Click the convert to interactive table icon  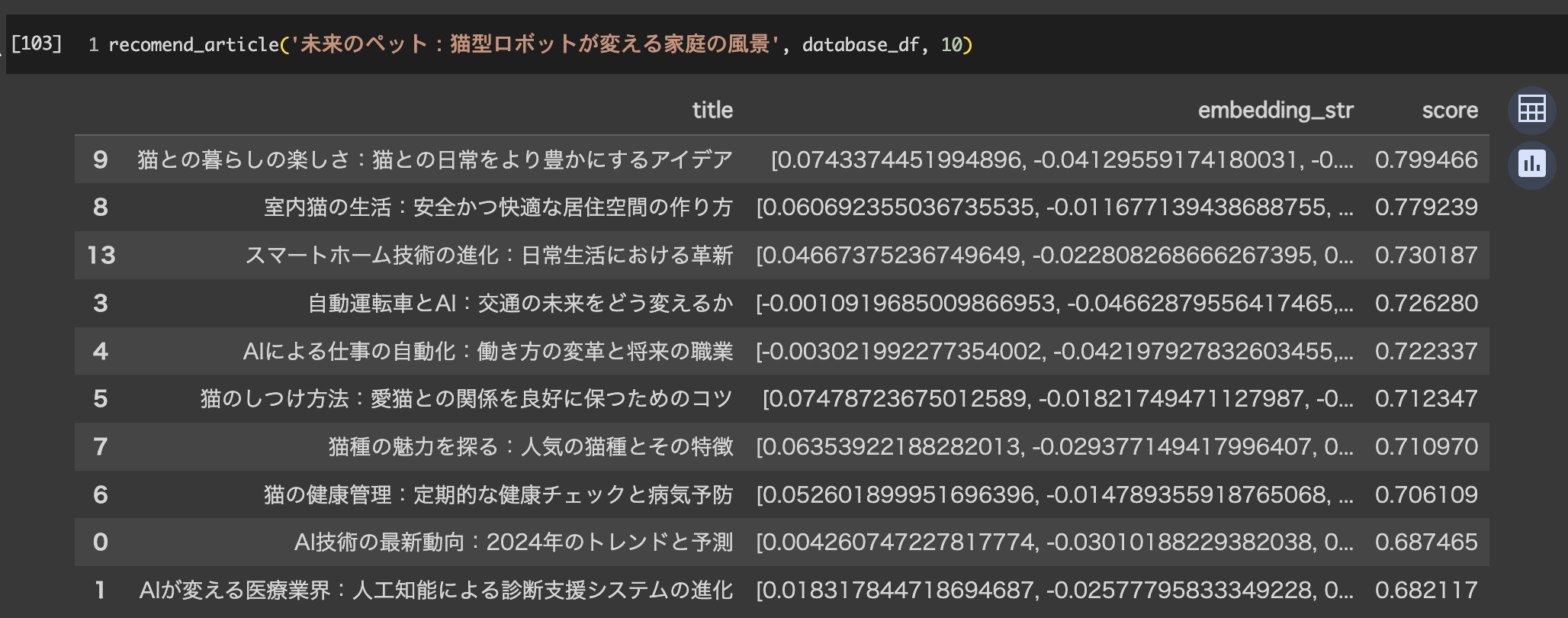1531,110
